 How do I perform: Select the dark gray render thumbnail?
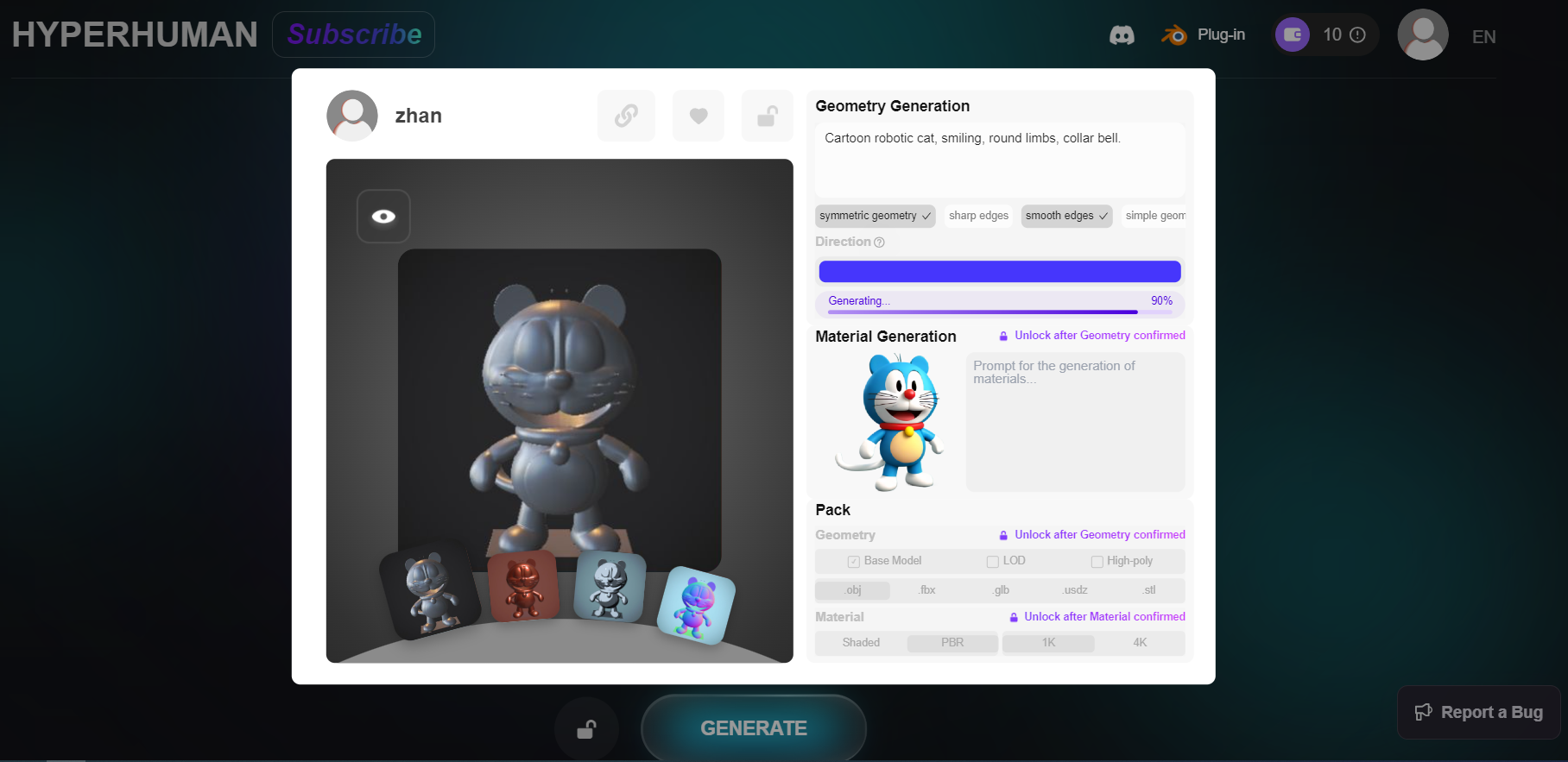click(x=430, y=591)
